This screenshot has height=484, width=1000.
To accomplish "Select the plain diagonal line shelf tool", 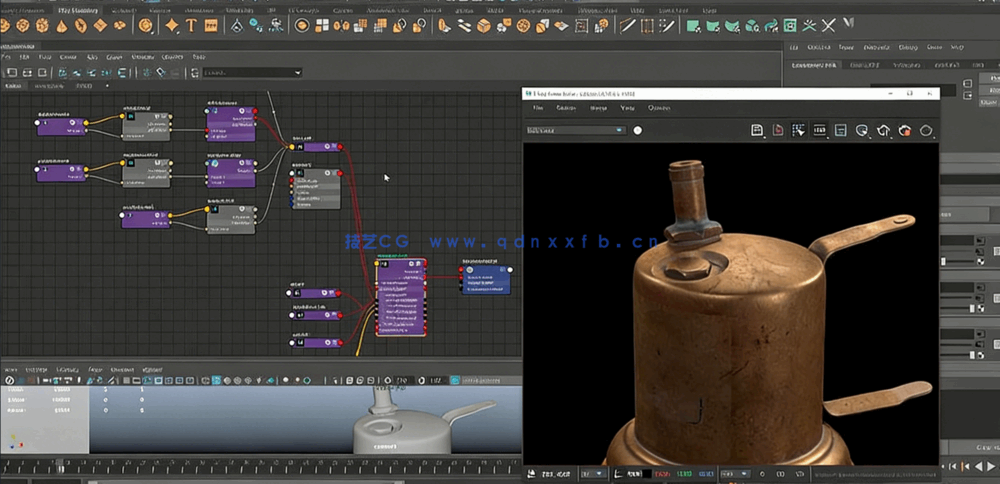I will (x=628, y=26).
